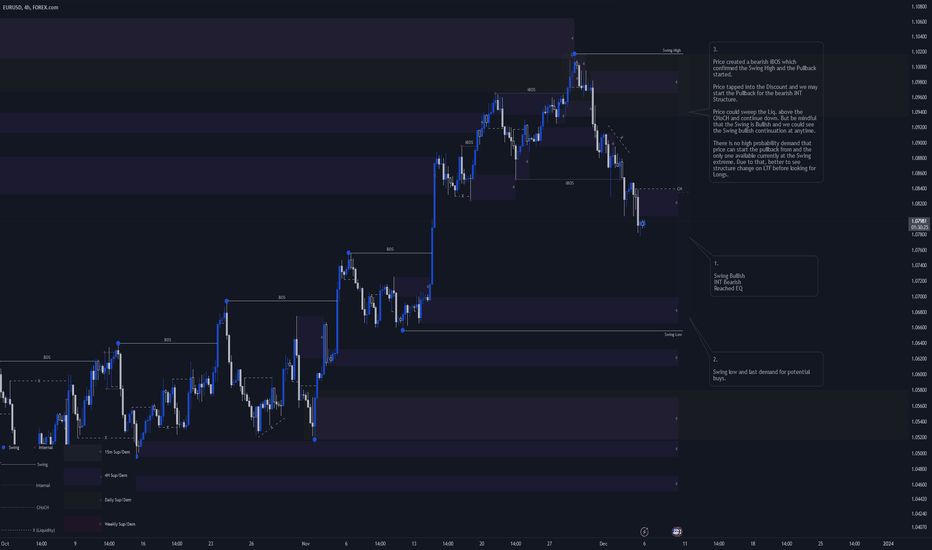
Task: Click the 'Swing Low' line label
Action: coord(673,335)
